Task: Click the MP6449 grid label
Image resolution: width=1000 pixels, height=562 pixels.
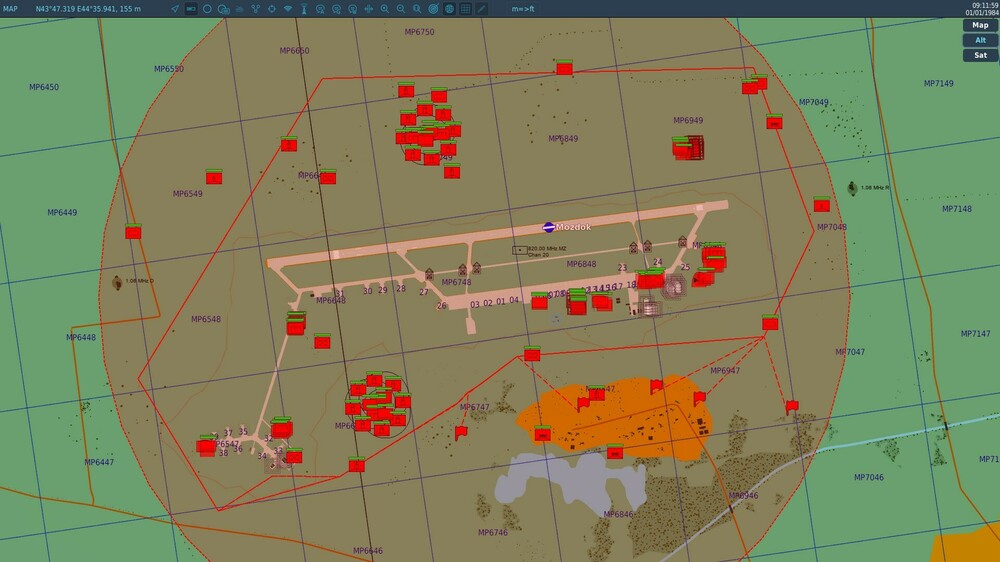Action: (62, 212)
